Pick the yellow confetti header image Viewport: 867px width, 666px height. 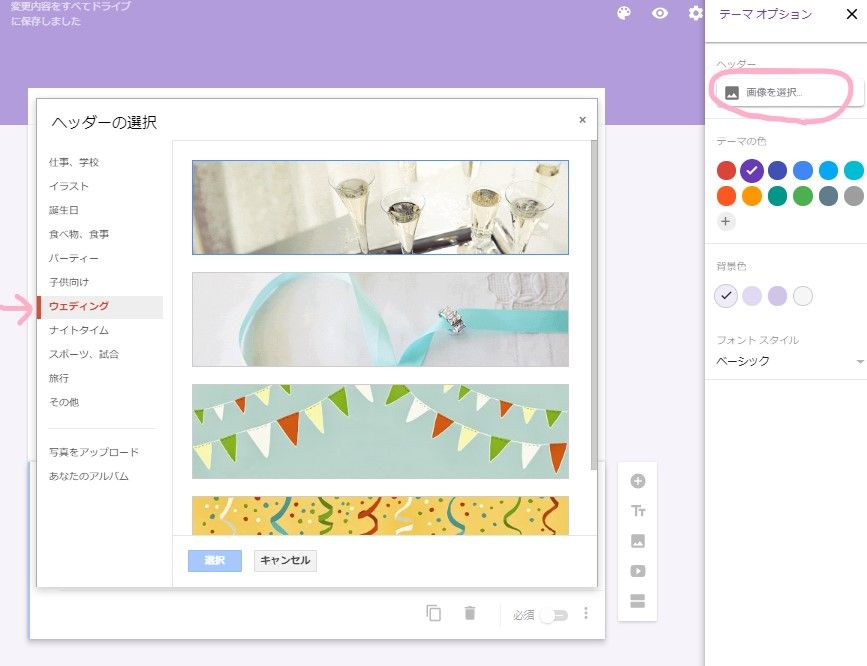[380, 516]
